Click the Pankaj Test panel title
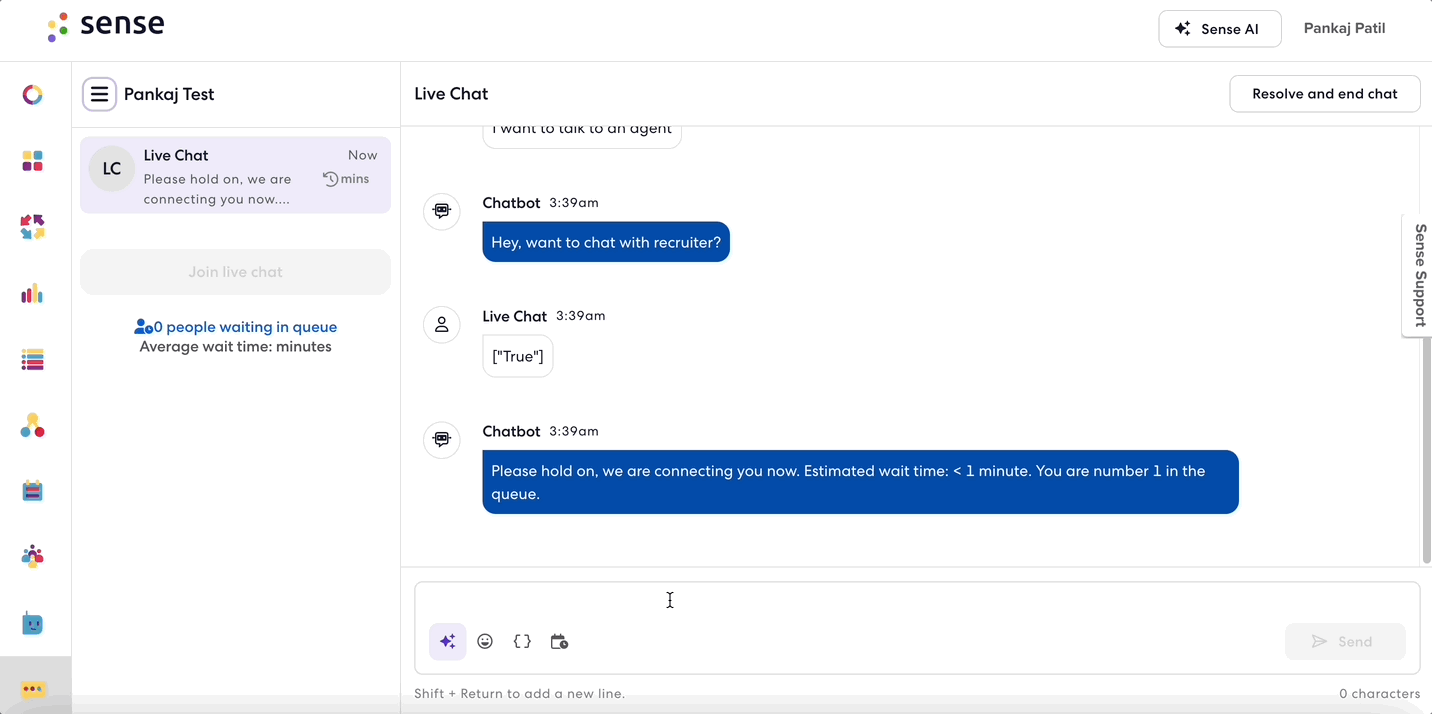The width and height of the screenshot is (1432, 714). tap(169, 94)
